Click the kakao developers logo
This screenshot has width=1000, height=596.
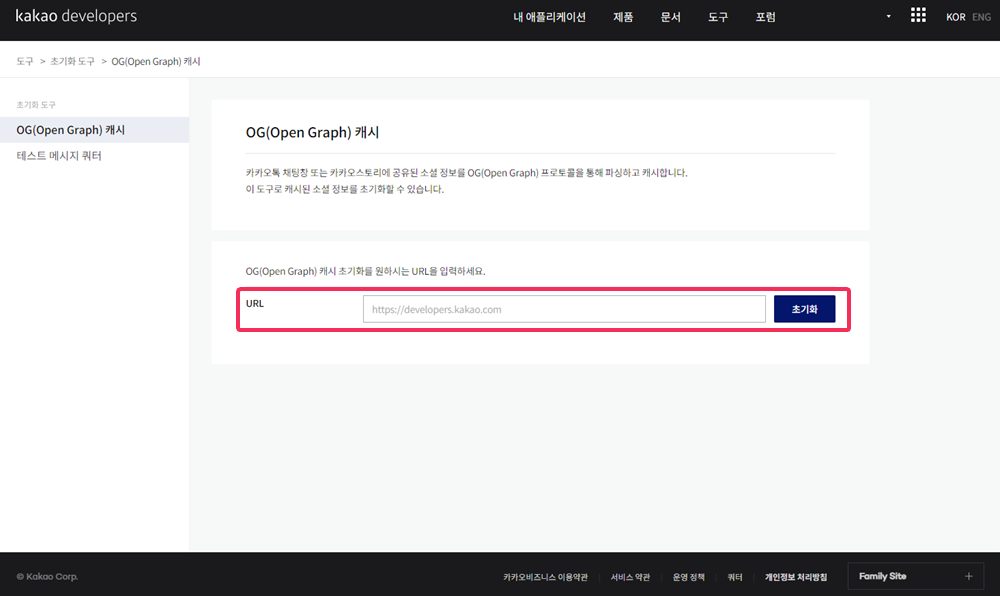pos(76,16)
